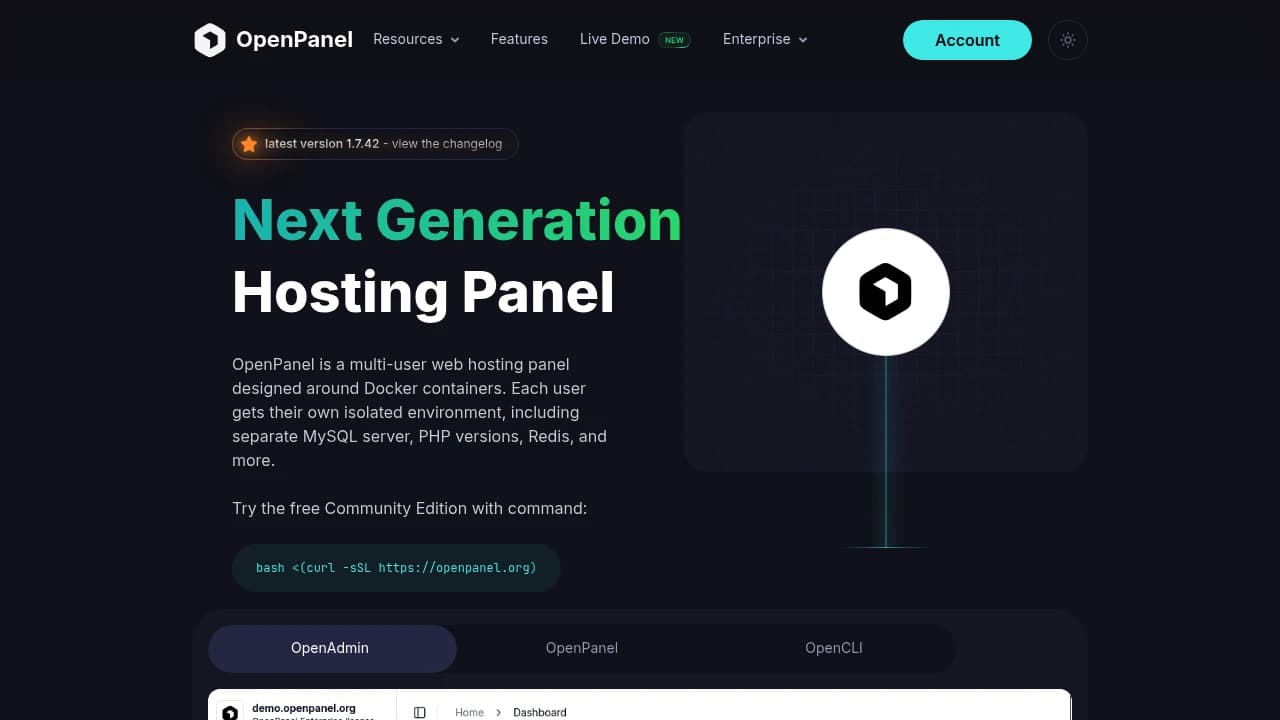Image resolution: width=1280 pixels, height=720 pixels.
Task: Click demo.openpanel.org title in preview
Action: (303, 708)
